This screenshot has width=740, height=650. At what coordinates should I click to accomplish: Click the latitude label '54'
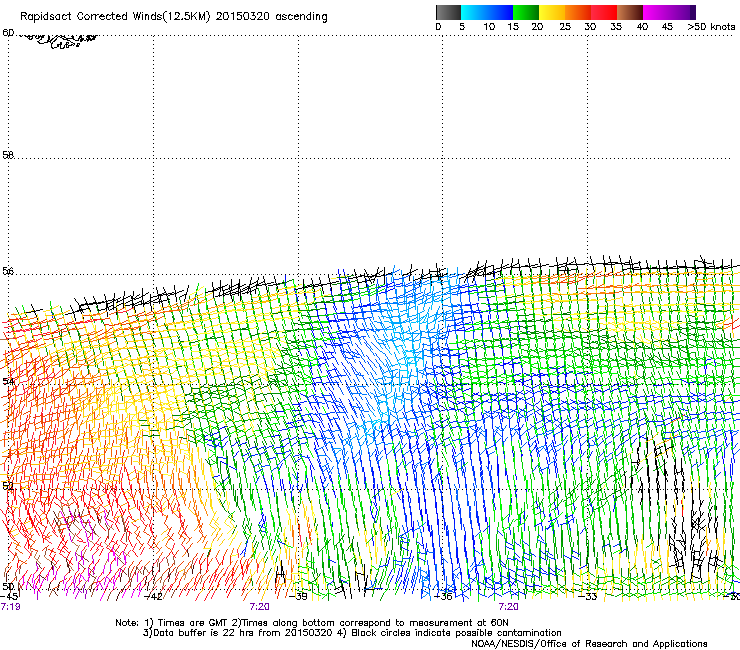pyautogui.click(x=8, y=381)
